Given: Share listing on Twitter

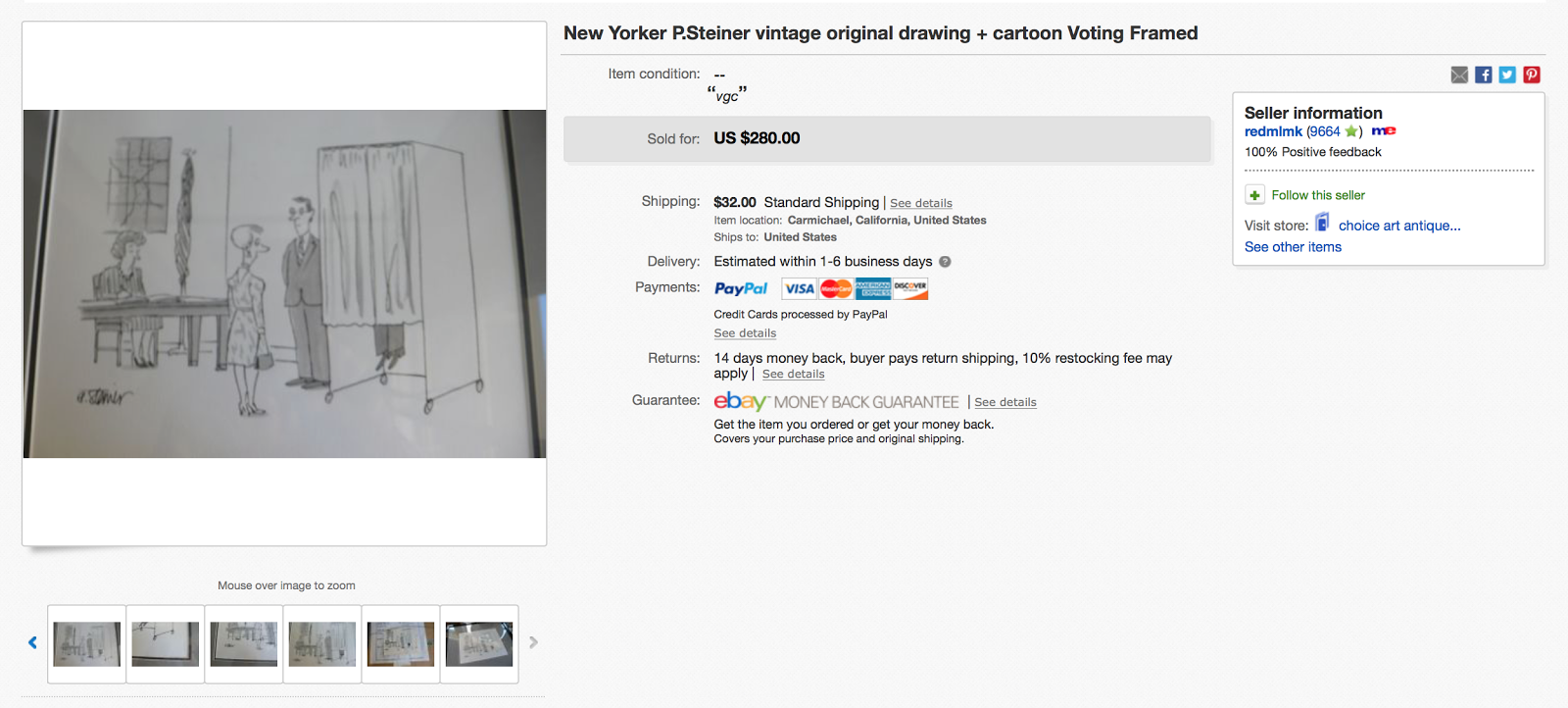Looking at the screenshot, I should pos(1507,76).
